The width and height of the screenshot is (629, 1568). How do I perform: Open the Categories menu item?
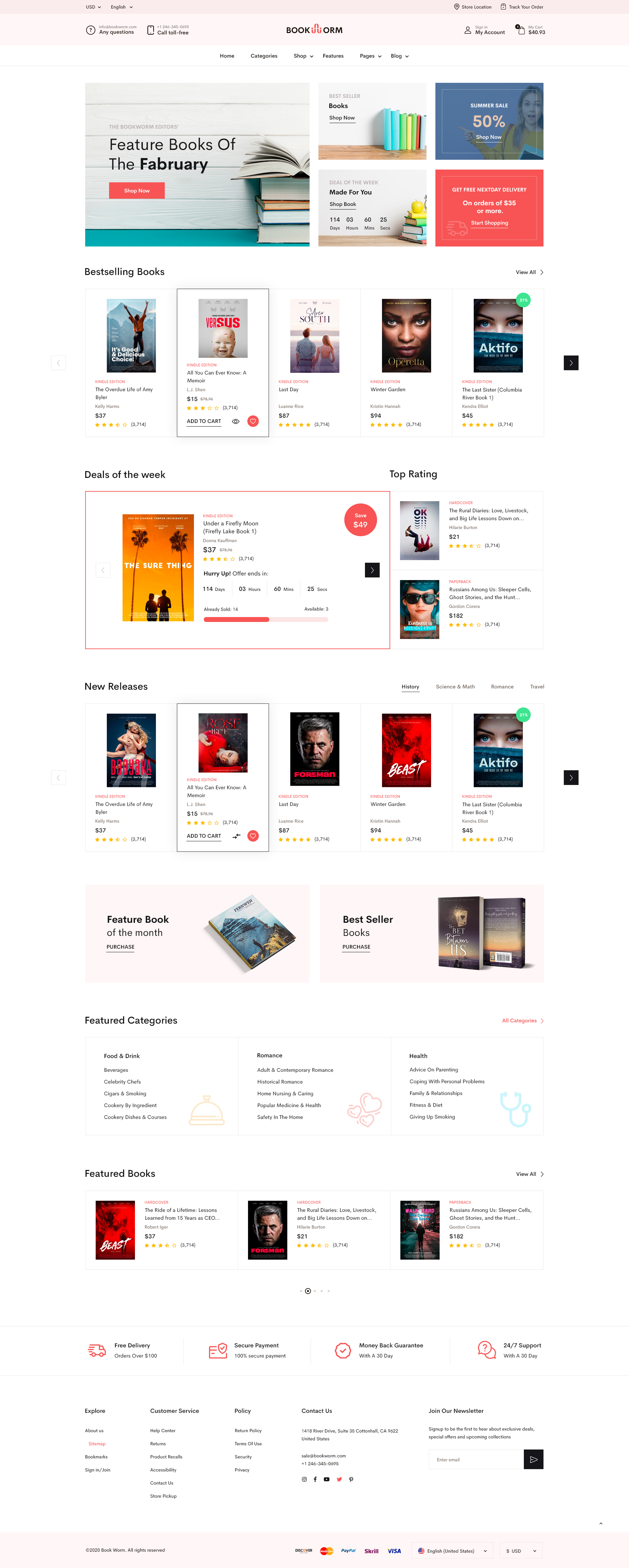point(264,56)
